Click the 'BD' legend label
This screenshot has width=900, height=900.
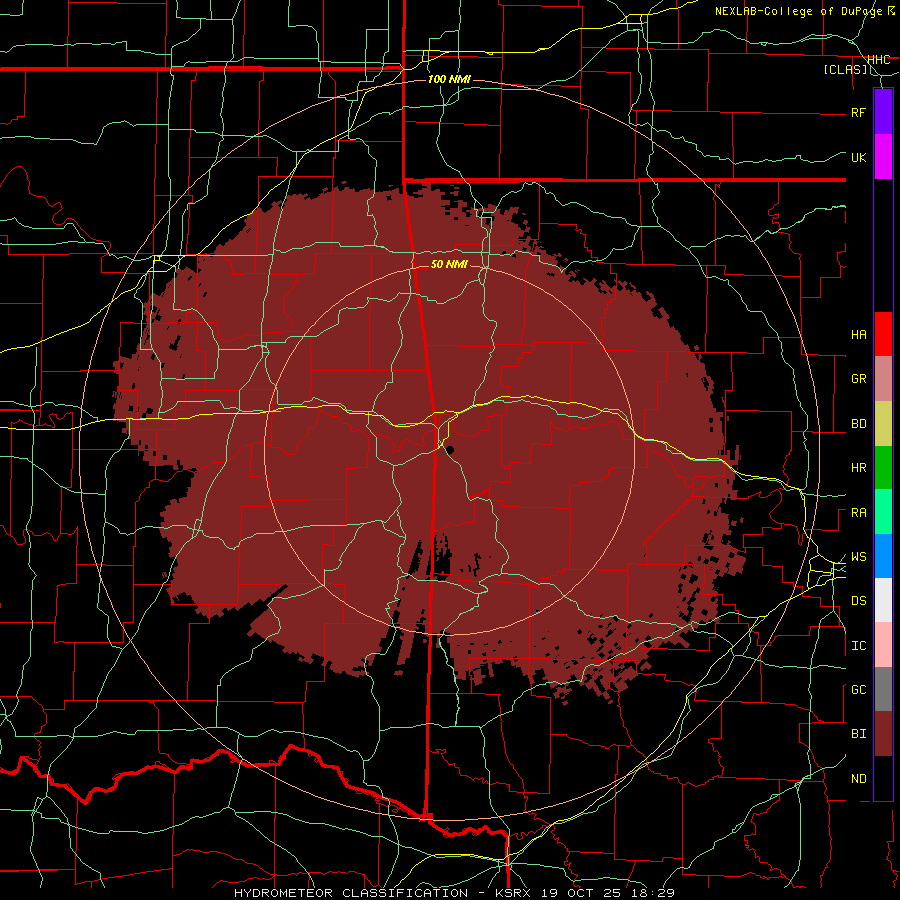(859, 424)
